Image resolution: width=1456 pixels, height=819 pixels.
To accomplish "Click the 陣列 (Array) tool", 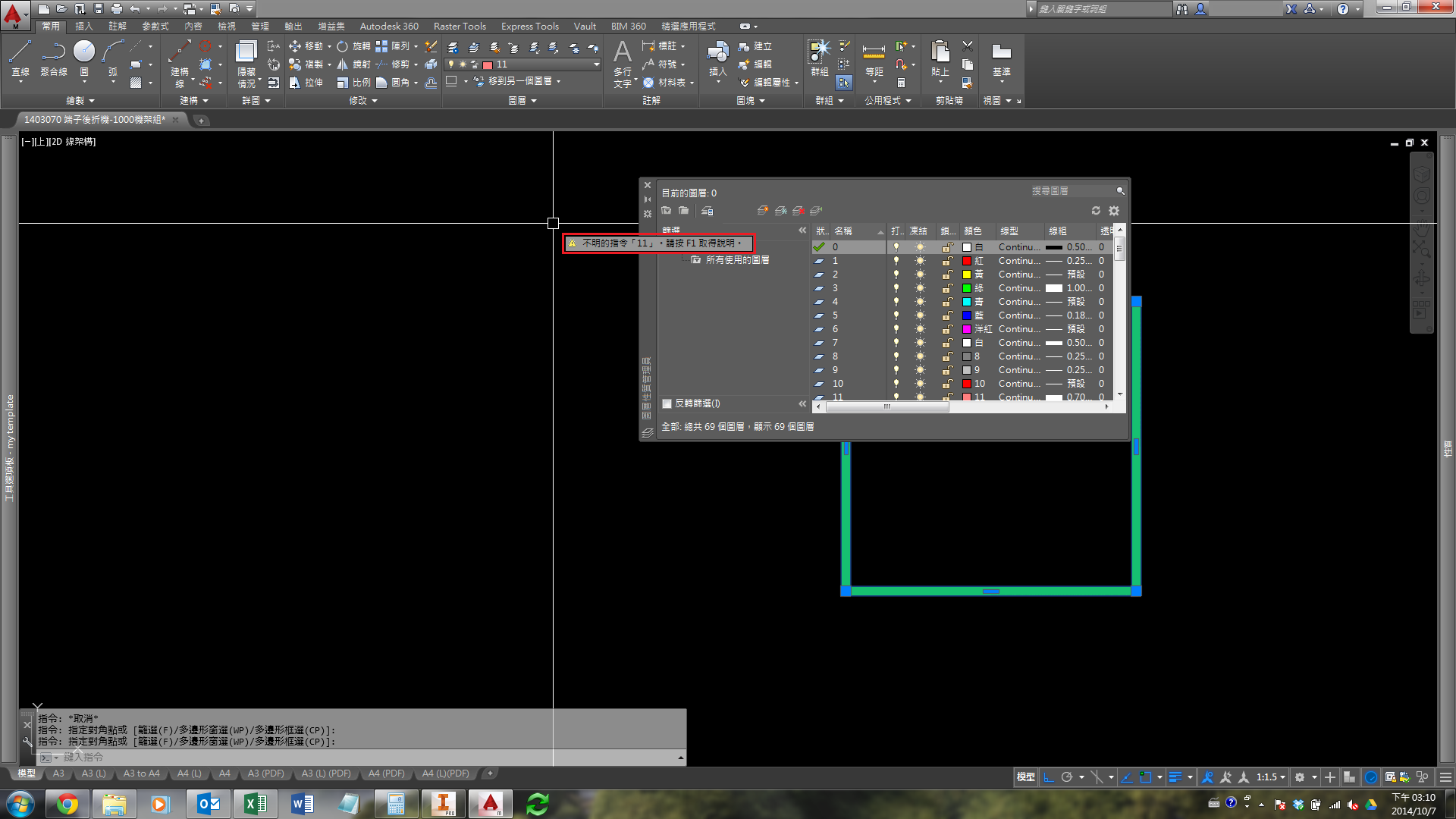I will [393, 46].
